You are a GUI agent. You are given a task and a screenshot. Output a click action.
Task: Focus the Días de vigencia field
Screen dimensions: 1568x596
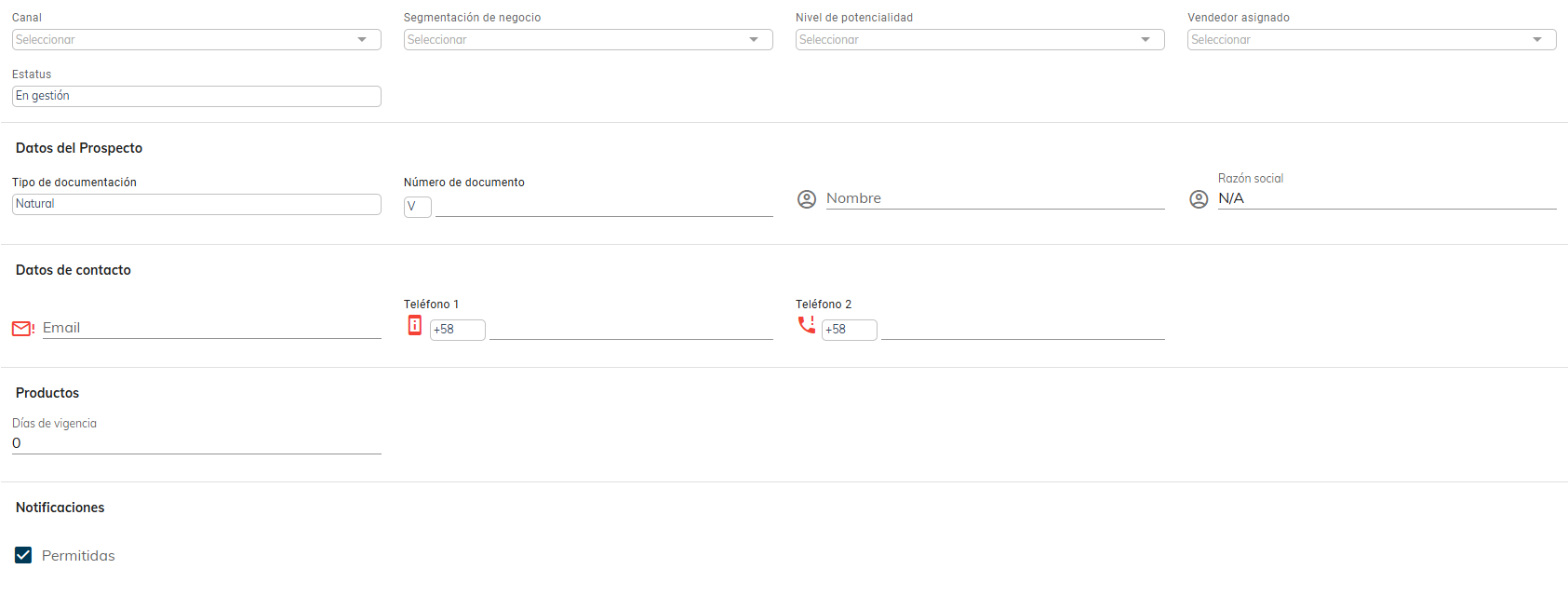(196, 443)
